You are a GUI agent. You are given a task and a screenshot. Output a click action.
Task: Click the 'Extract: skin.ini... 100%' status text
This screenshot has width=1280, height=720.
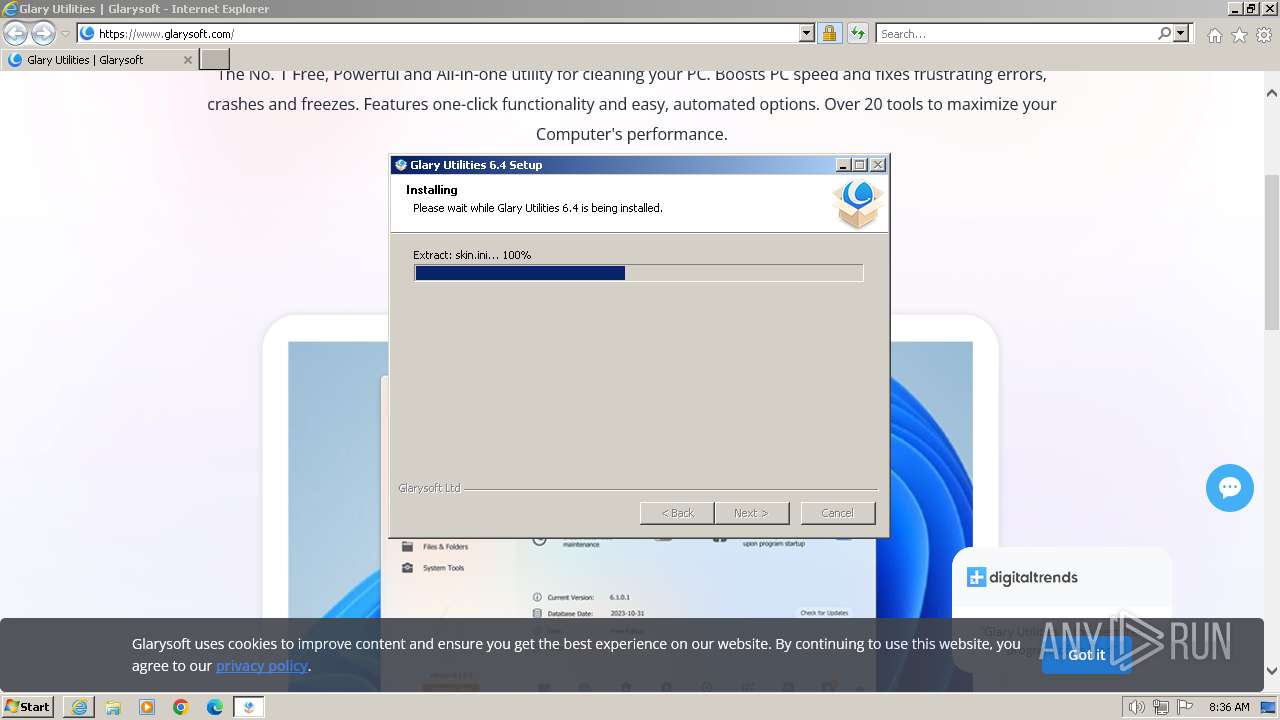(472, 255)
